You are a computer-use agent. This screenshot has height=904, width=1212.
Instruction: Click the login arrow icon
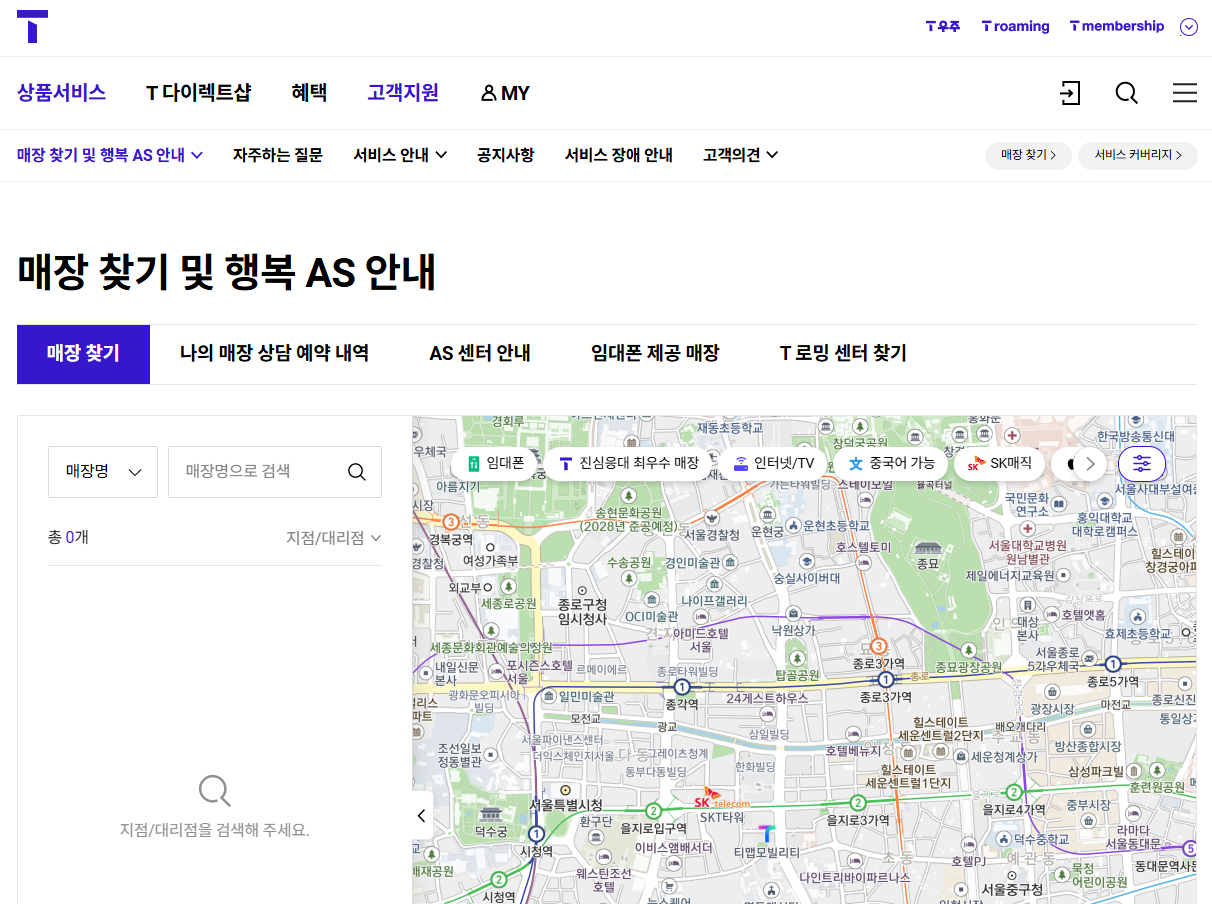[x=1070, y=93]
